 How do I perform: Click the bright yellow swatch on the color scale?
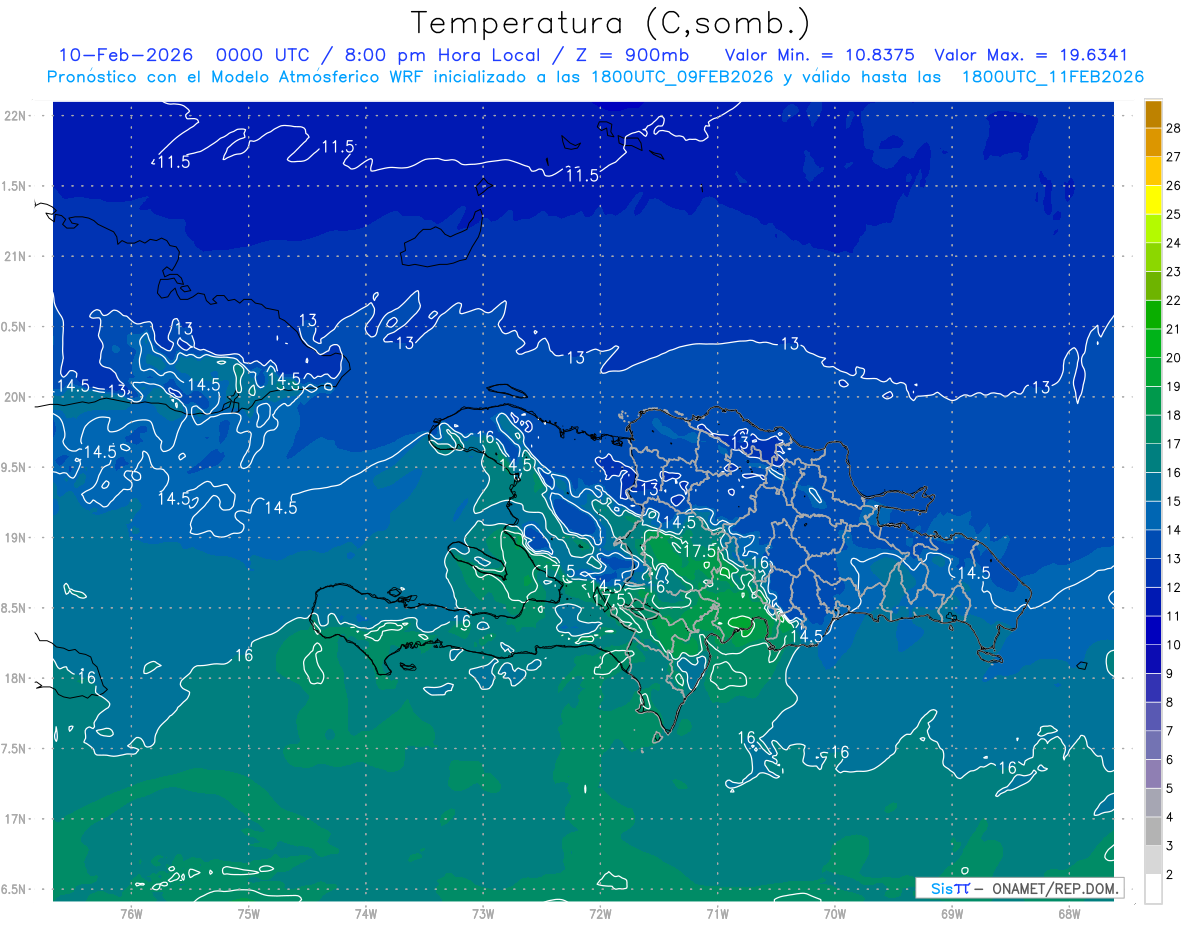(1153, 200)
